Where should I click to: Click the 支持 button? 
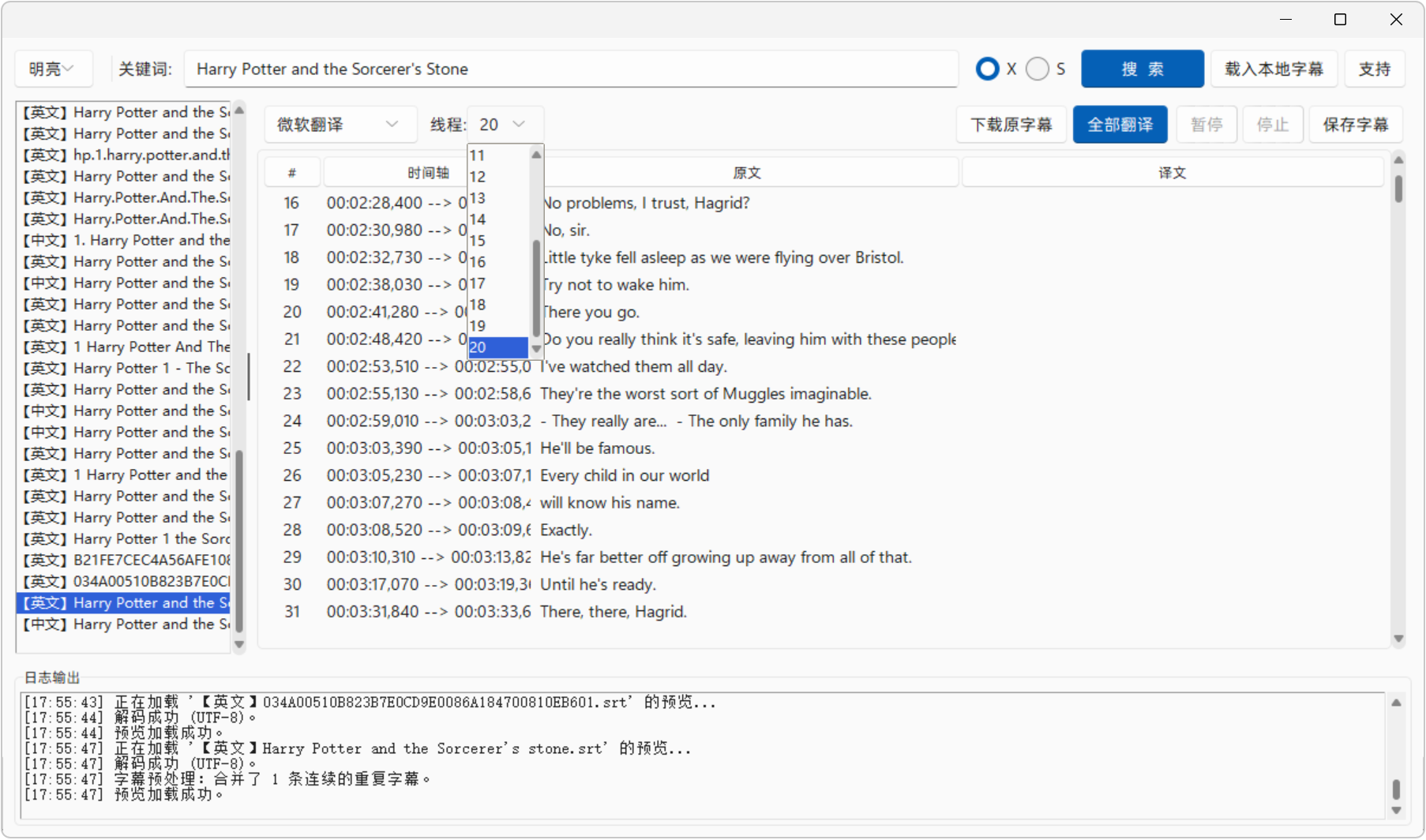point(1375,69)
